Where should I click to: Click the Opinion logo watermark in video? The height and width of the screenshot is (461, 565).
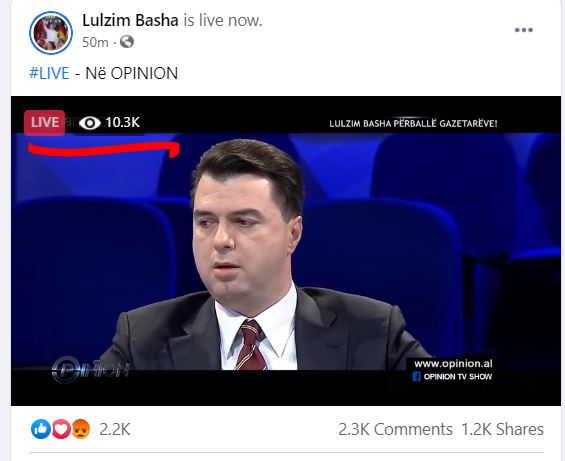tap(90, 369)
